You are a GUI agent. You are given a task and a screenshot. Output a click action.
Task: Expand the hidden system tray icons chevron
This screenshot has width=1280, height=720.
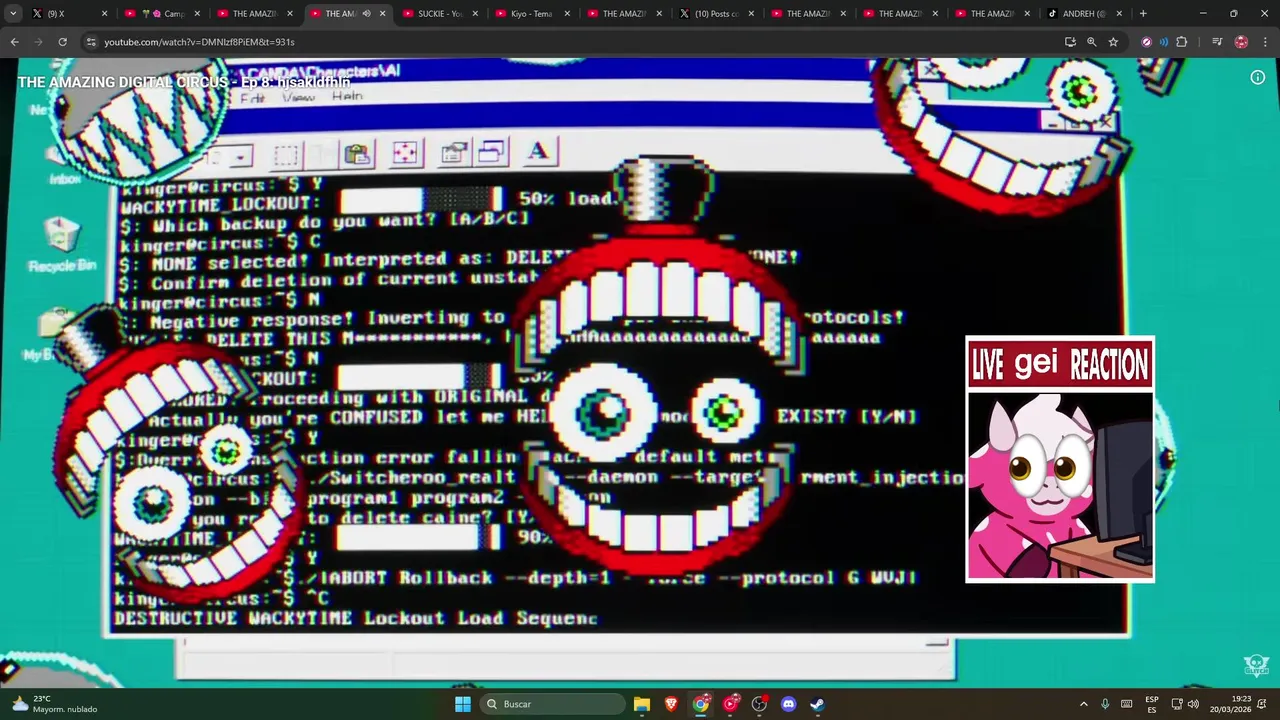1083,704
